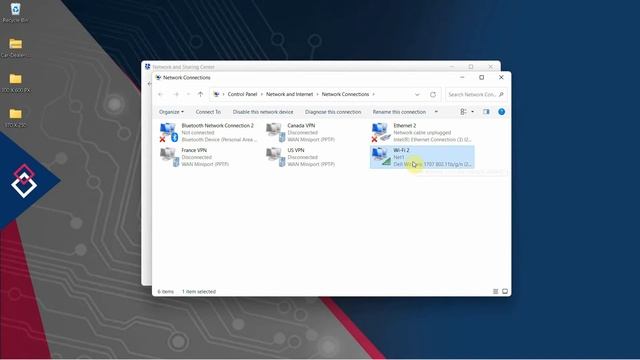This screenshot has width=640, height=360.
Task: Switch to details view in status bar
Action: (x=496, y=291)
